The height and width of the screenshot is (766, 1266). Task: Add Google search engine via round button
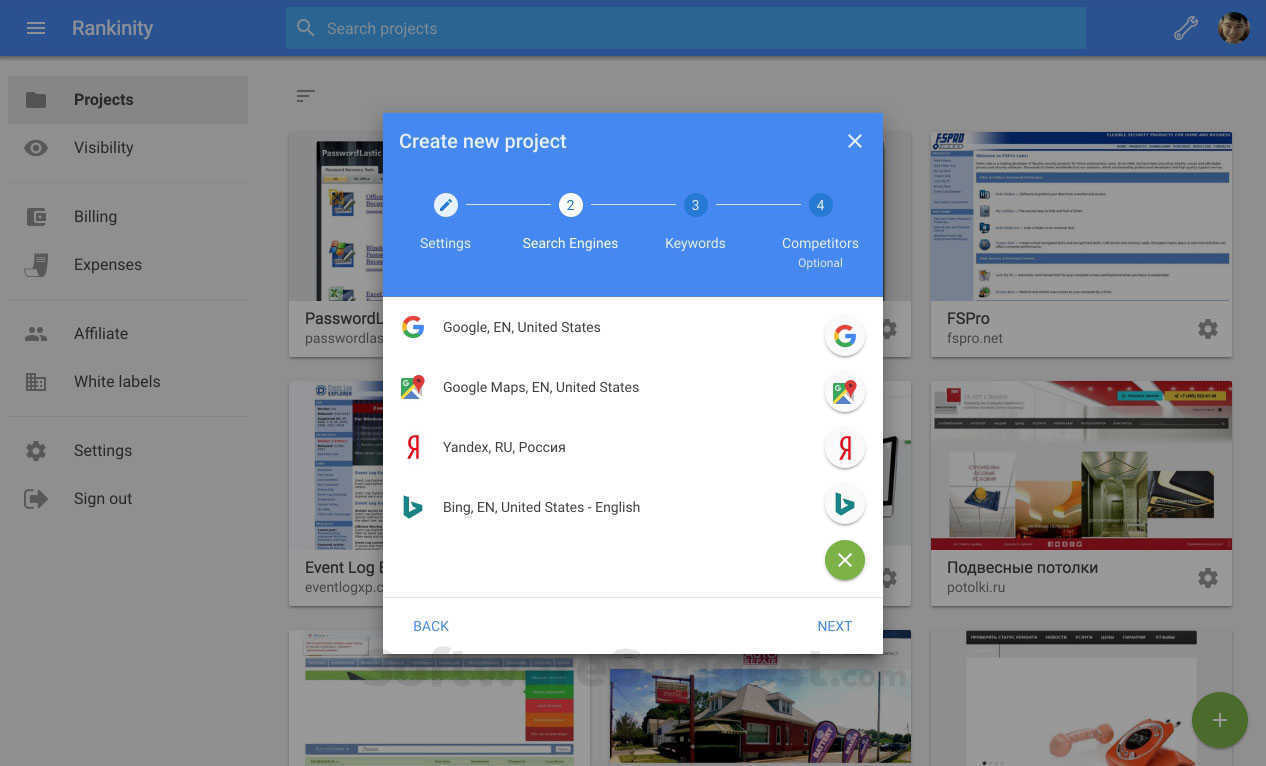click(845, 336)
